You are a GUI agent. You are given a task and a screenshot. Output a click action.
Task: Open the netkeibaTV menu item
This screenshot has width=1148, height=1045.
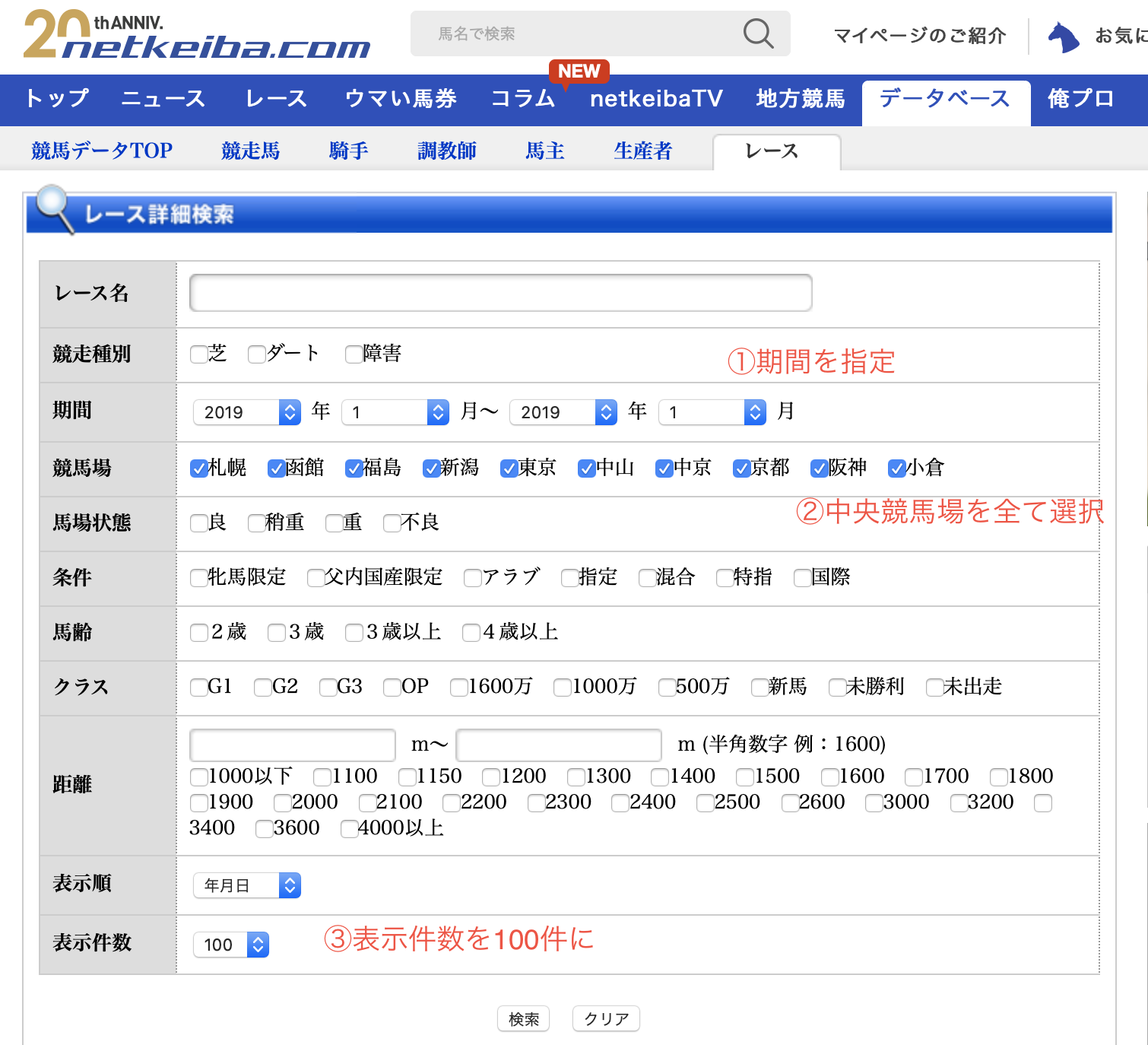[x=656, y=99]
